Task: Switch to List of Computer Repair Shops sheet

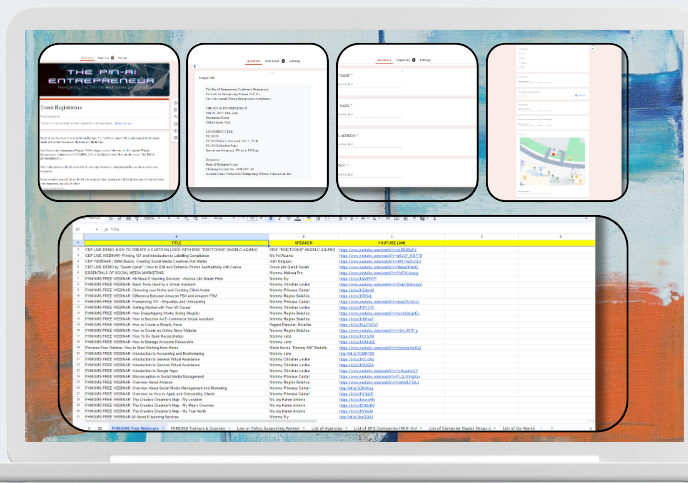Action: [x=459, y=428]
